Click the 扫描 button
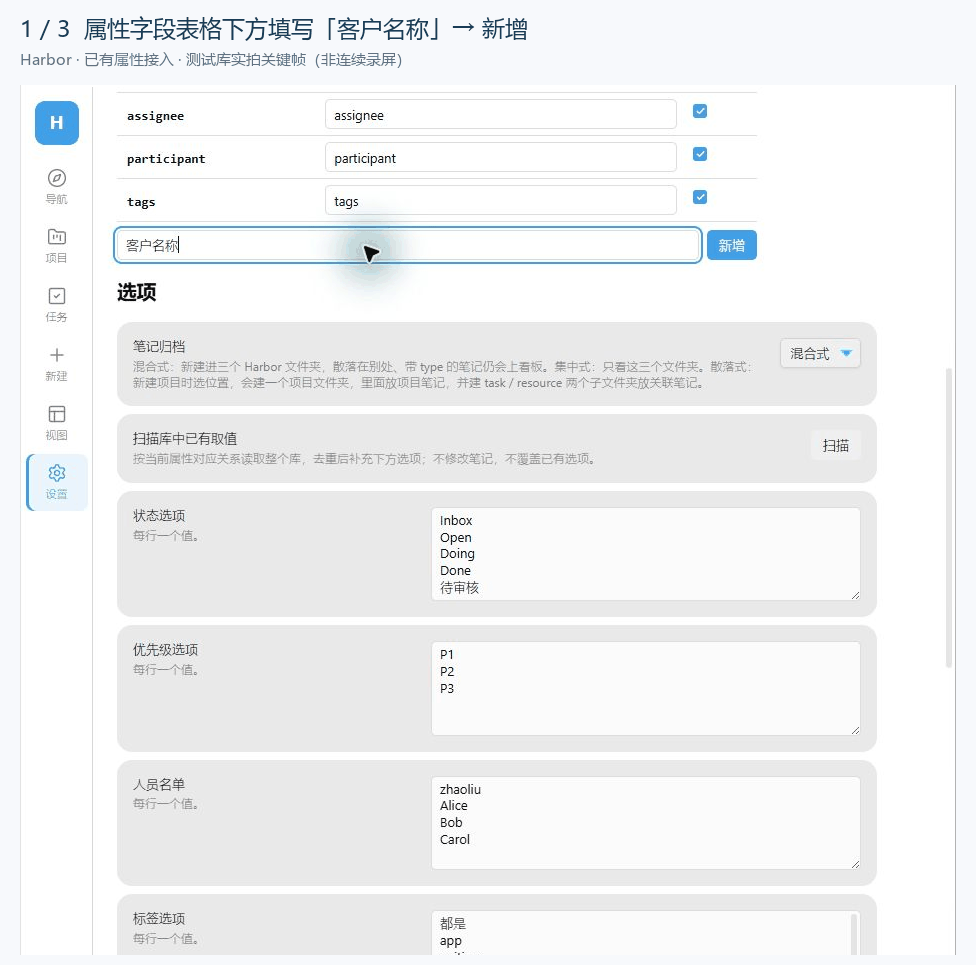Screen dimensions: 976x965 835,445
